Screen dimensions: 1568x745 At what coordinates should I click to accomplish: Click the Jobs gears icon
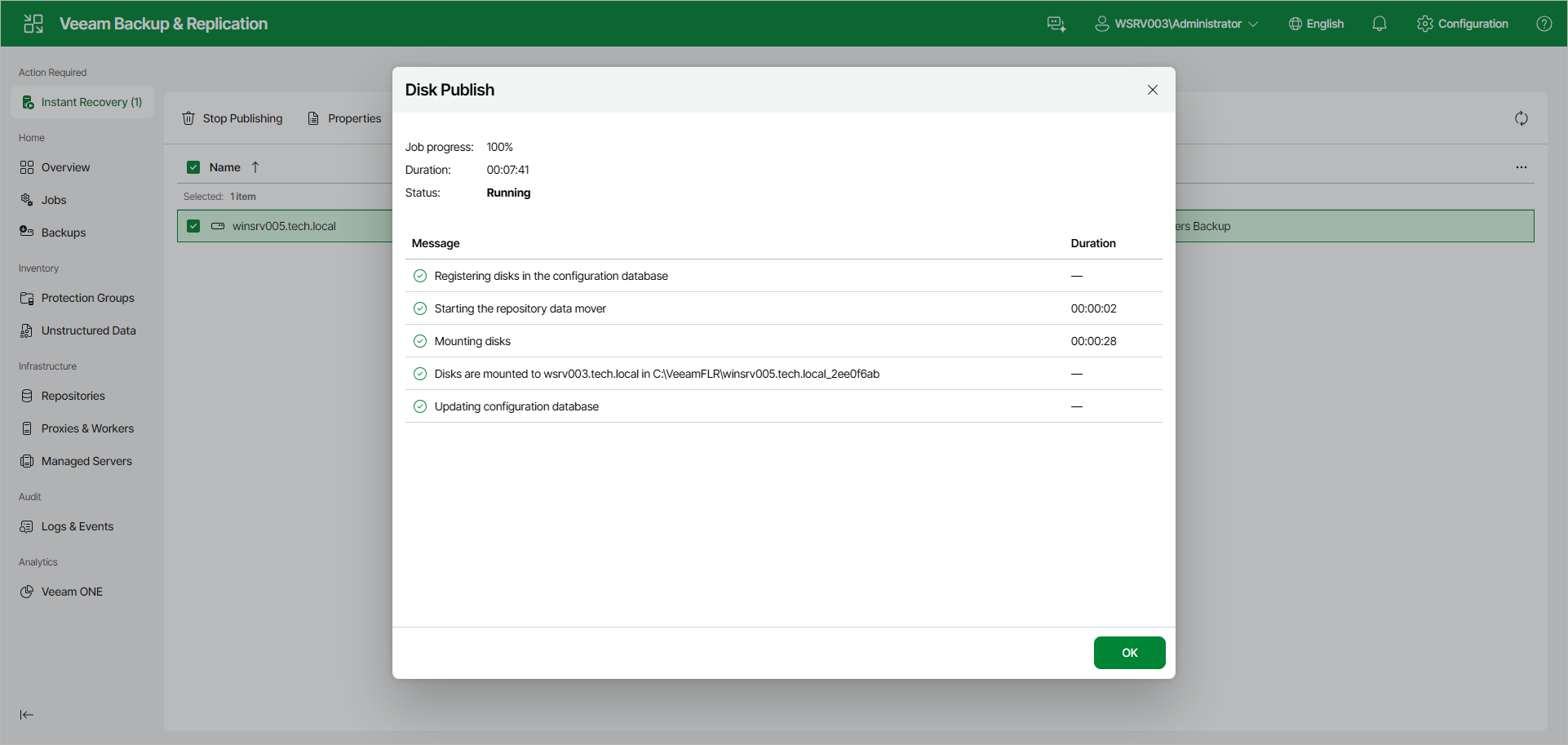coord(27,200)
